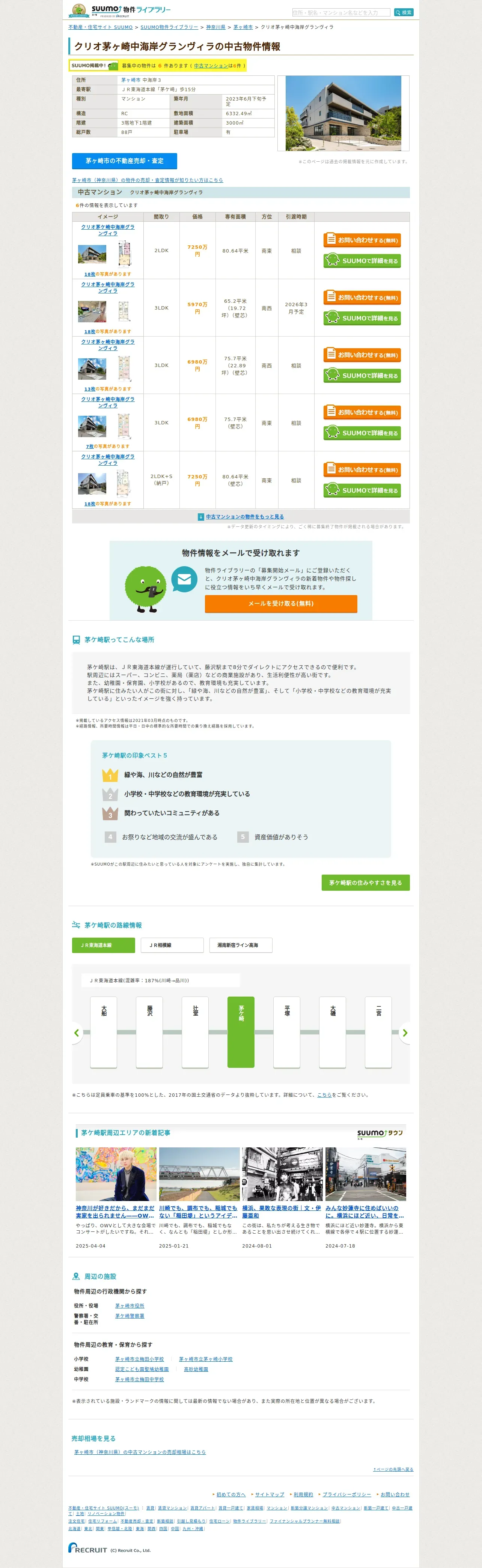
Task: Click the down-arrow icon beside 中古マンションの物件をもっと見る
Action: click(x=201, y=517)
